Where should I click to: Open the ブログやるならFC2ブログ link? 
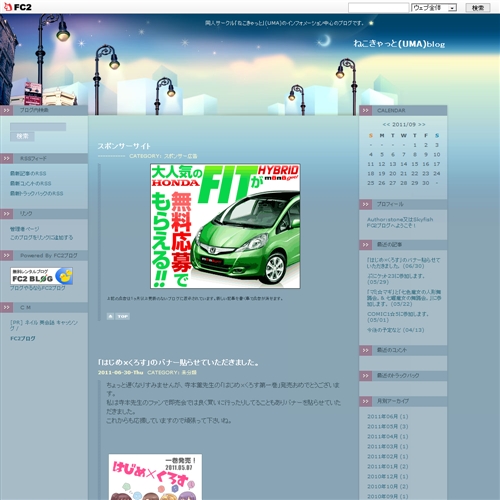(38, 288)
